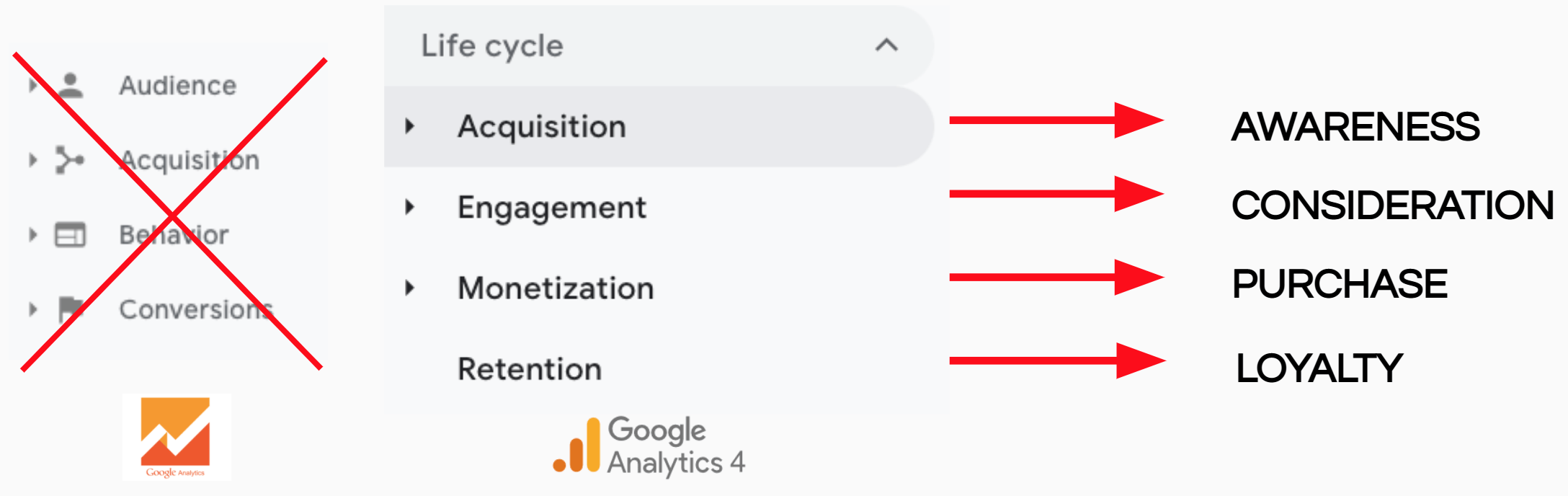Click the AWARENESS label
The height and width of the screenshot is (496, 1568).
point(1355,127)
